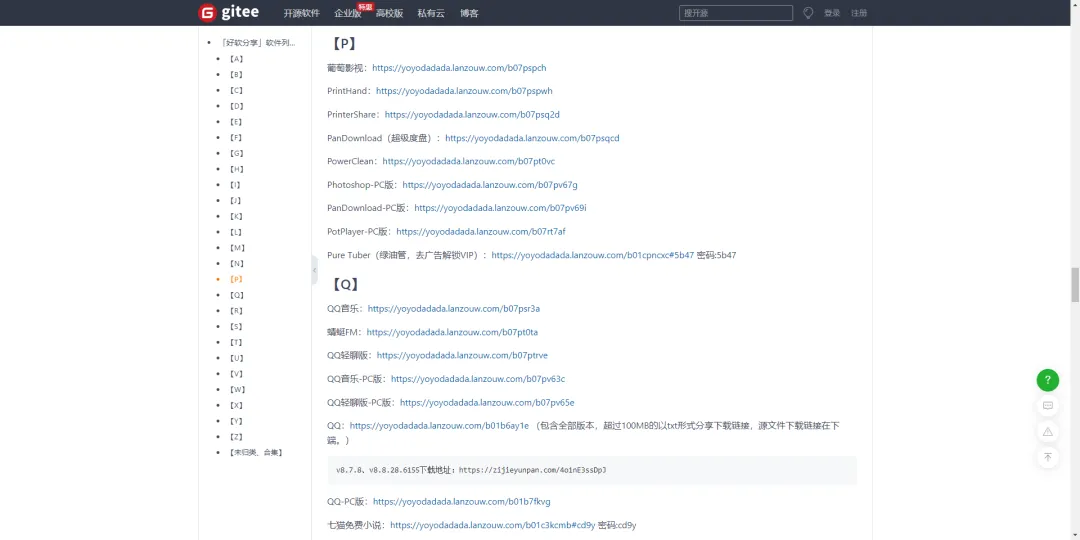This screenshot has height=540, width=1080.
Task: Open the PowerClean download link
Action: (468, 161)
